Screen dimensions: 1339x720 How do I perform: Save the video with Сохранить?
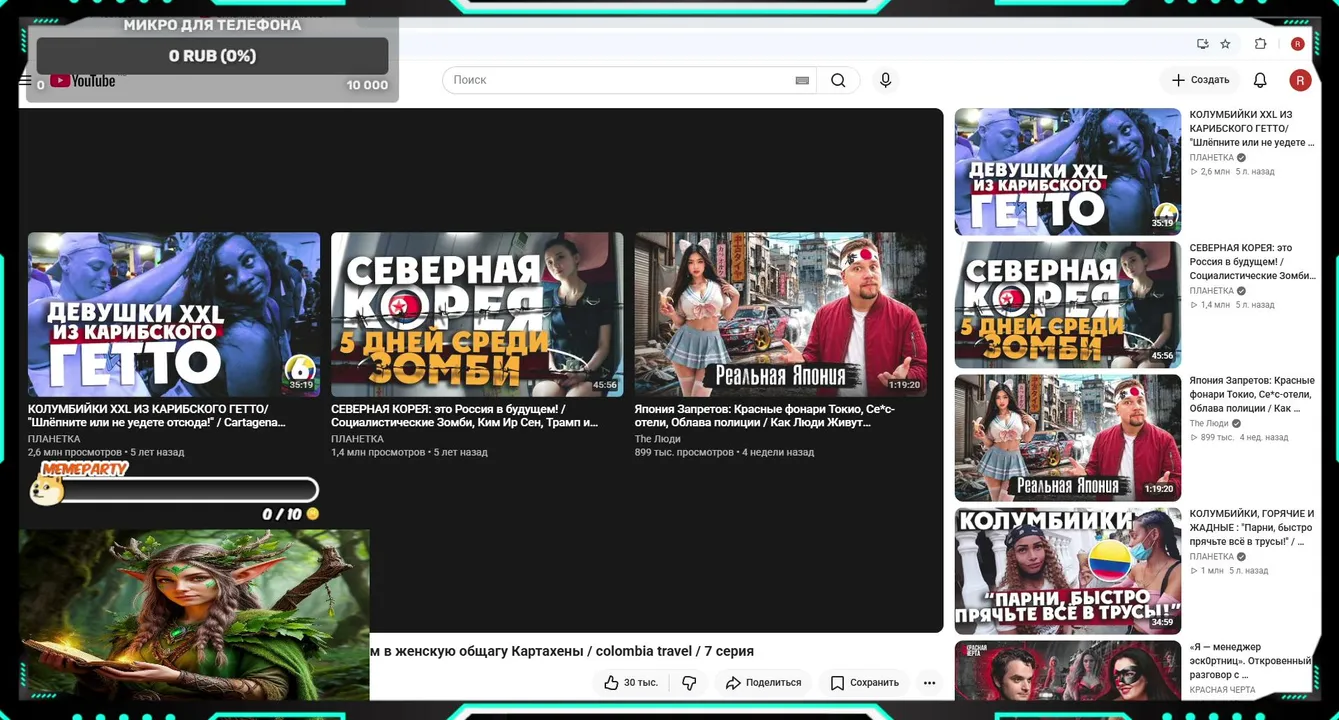(x=864, y=682)
